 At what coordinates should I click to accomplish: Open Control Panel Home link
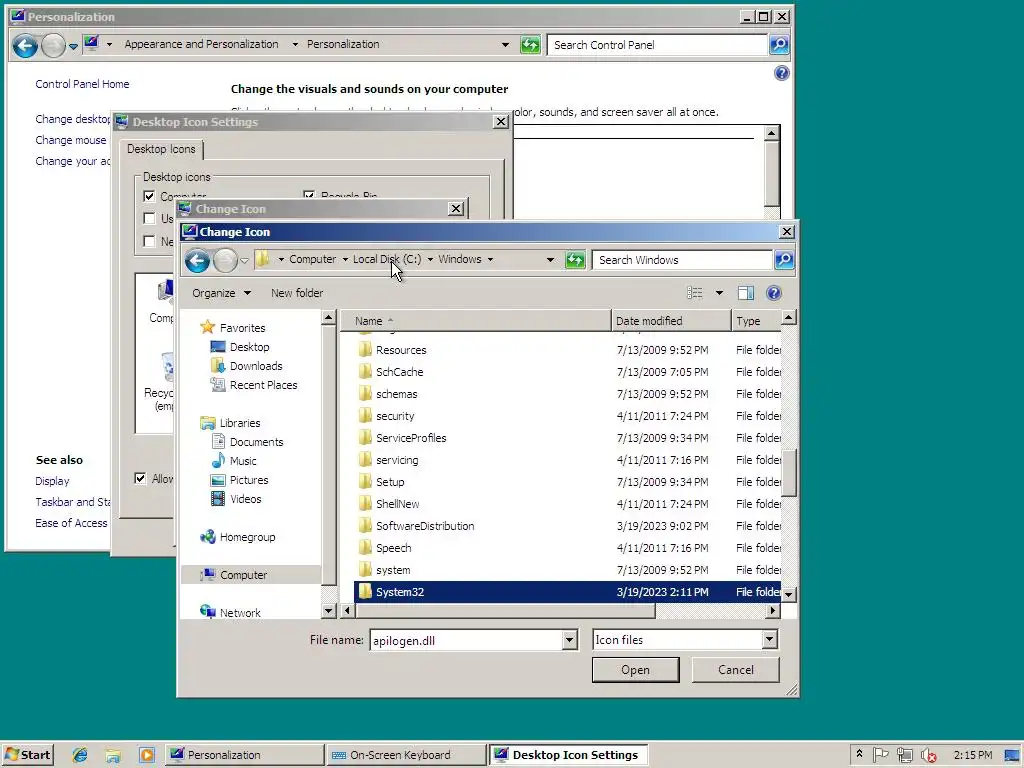click(82, 84)
